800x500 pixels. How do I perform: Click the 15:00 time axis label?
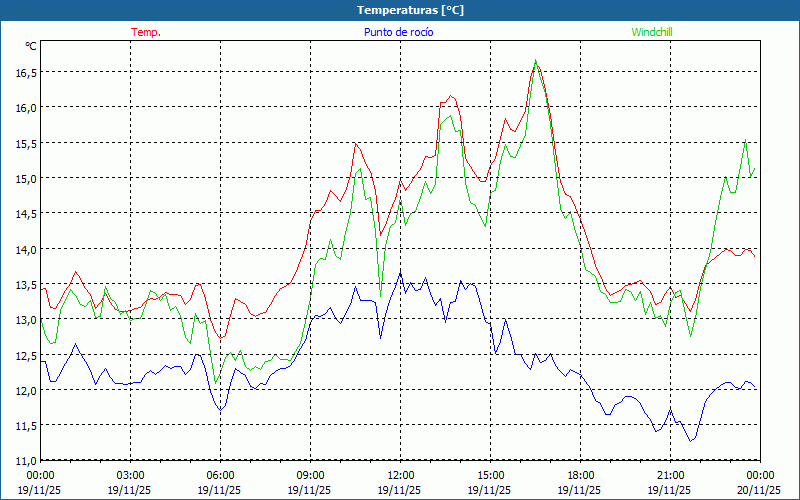pyautogui.click(x=490, y=475)
